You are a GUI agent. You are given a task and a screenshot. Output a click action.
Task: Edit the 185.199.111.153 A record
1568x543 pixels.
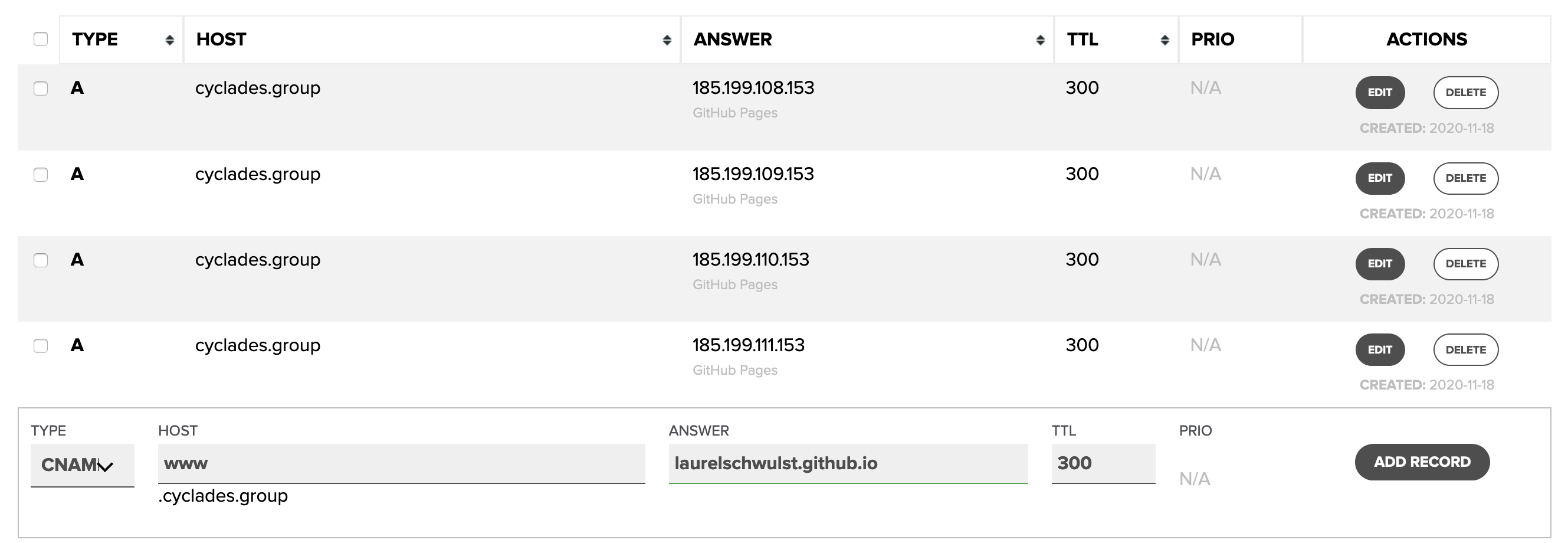1379,350
